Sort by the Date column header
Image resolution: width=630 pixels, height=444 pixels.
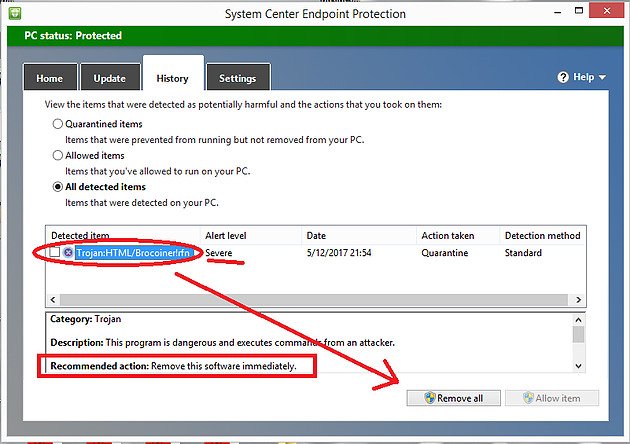click(x=359, y=235)
